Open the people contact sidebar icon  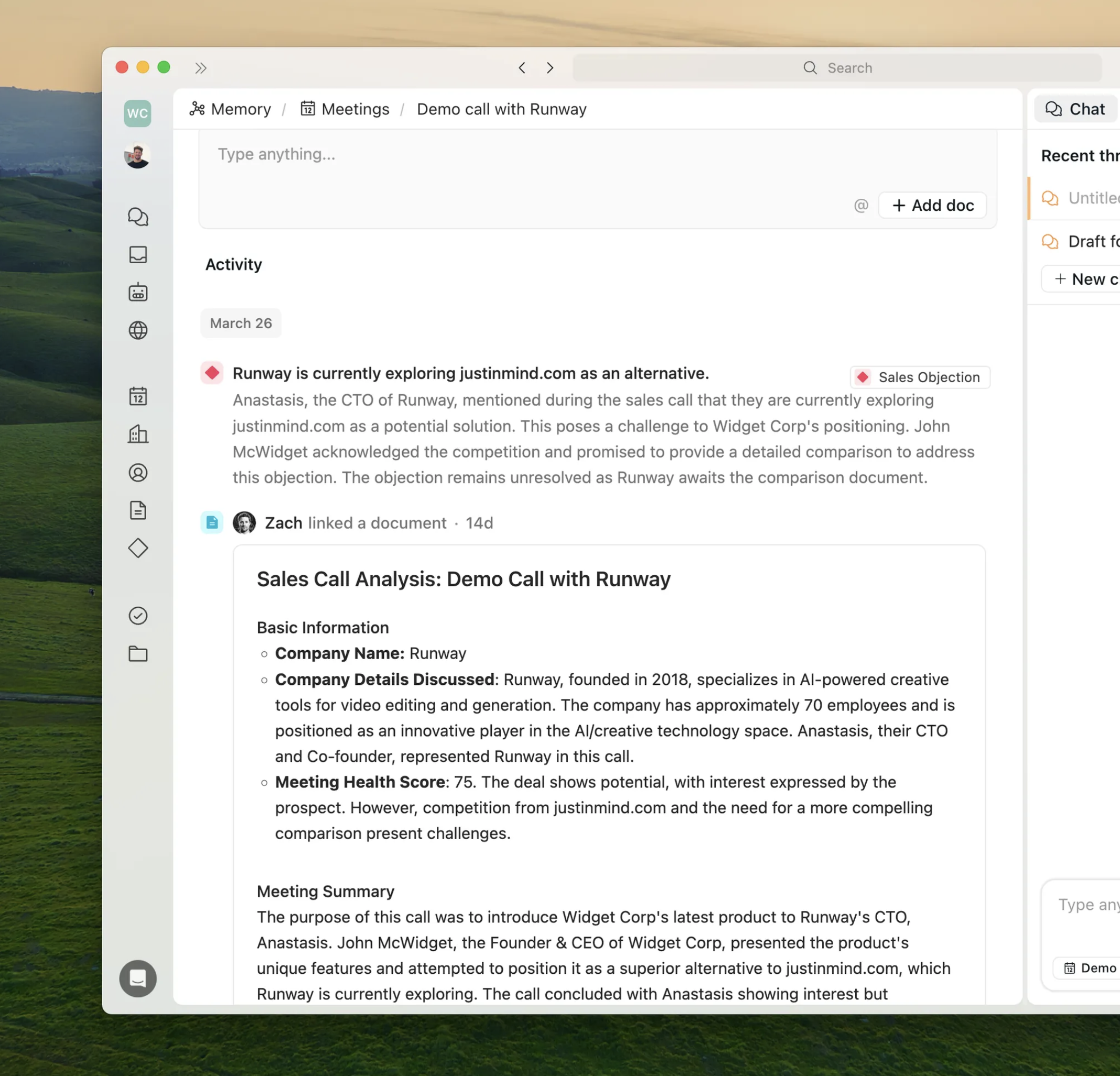[x=138, y=472]
